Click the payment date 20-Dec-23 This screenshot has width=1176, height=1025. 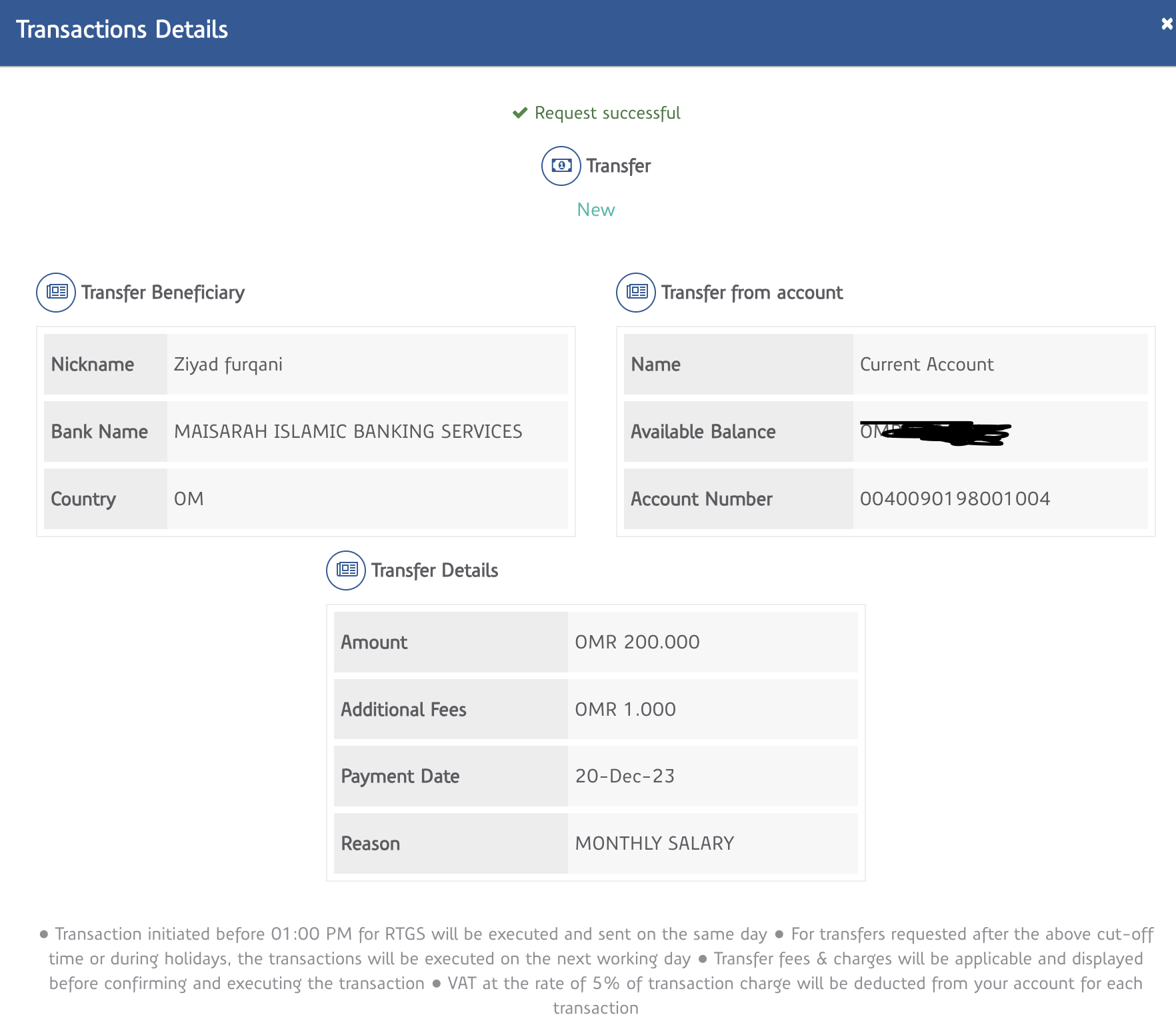(x=625, y=776)
